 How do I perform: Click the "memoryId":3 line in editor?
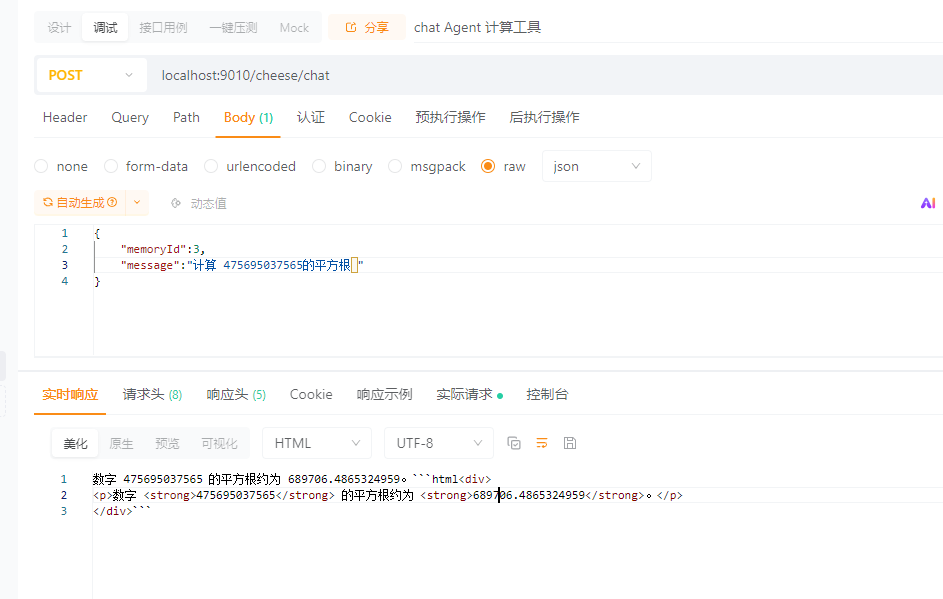pos(162,249)
